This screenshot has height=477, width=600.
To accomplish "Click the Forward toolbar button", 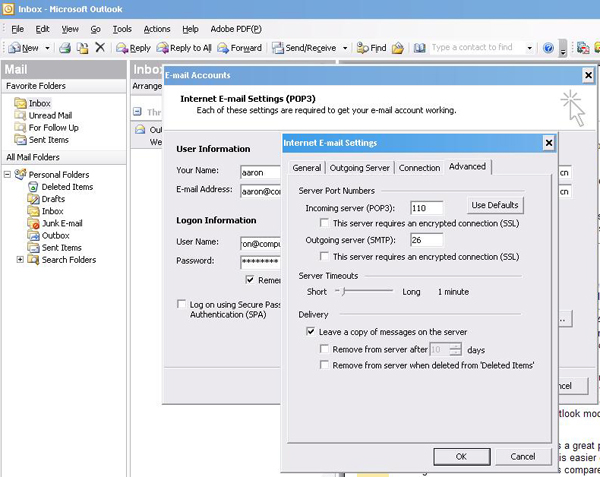I will click(240, 48).
